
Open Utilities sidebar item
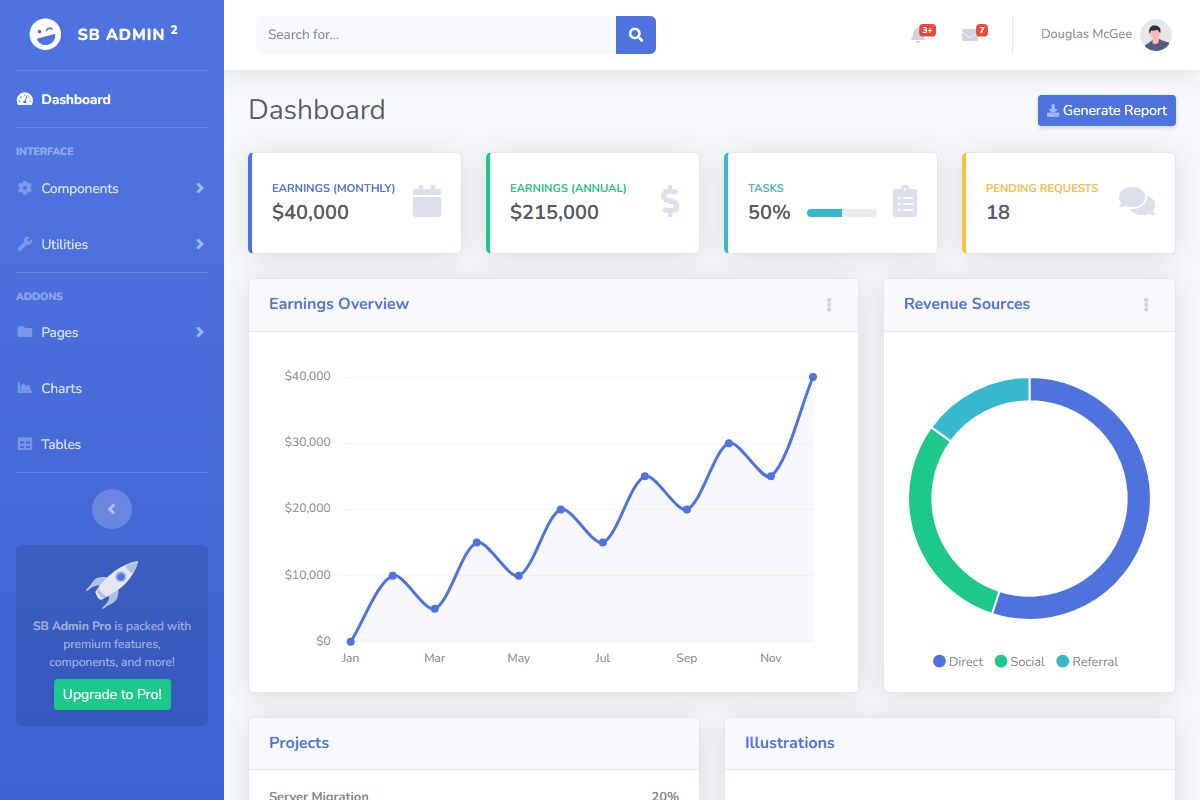112,244
